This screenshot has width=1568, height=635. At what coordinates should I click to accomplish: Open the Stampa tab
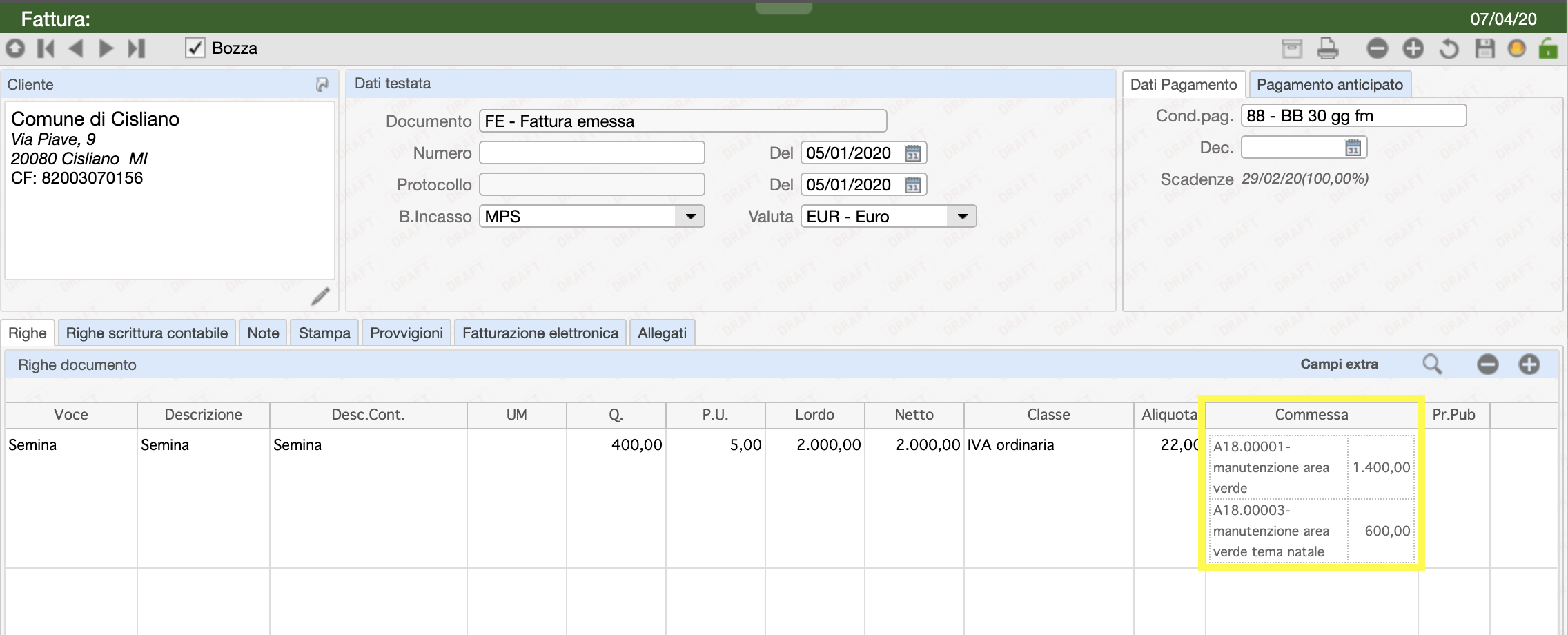click(324, 333)
